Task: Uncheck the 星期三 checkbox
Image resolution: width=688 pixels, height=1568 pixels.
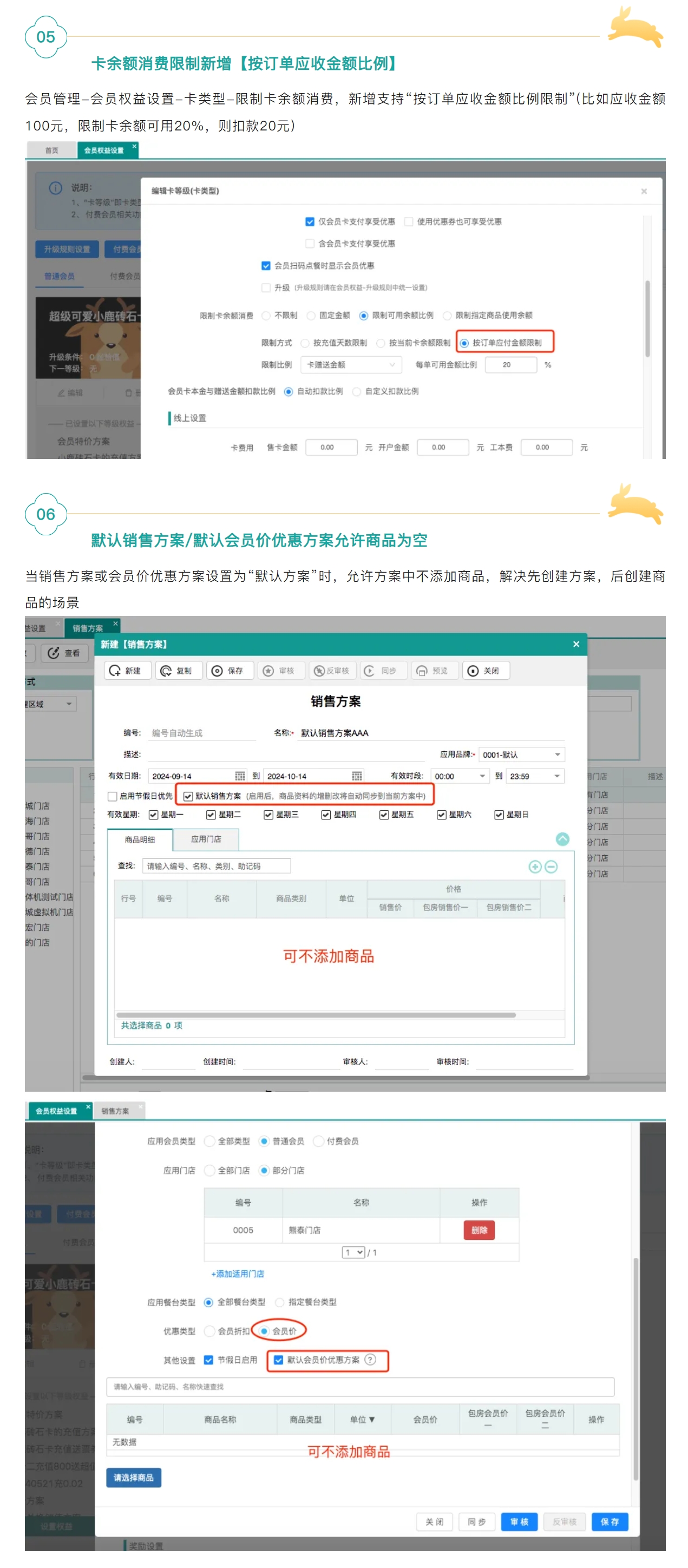Action: click(x=268, y=815)
